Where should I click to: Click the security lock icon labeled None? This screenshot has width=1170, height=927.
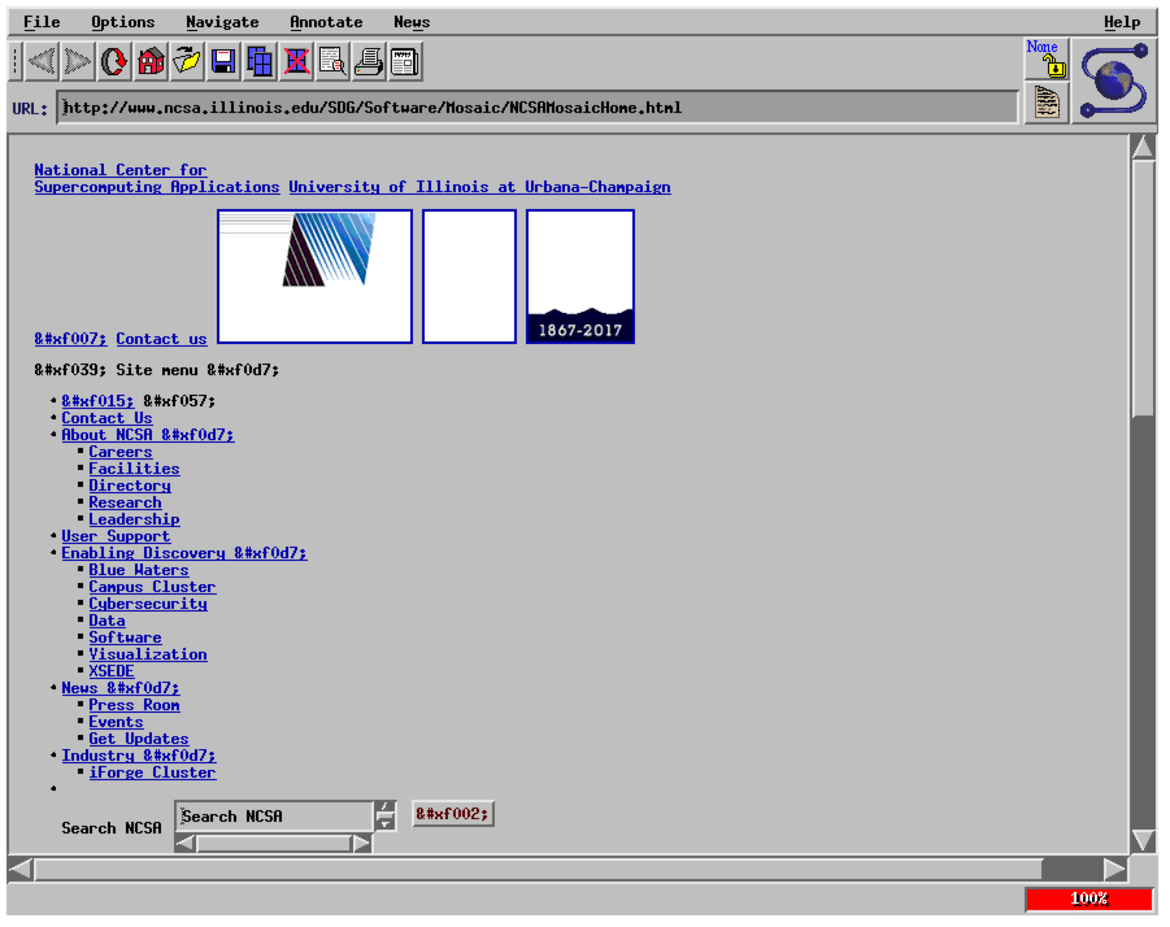[x=1048, y=59]
